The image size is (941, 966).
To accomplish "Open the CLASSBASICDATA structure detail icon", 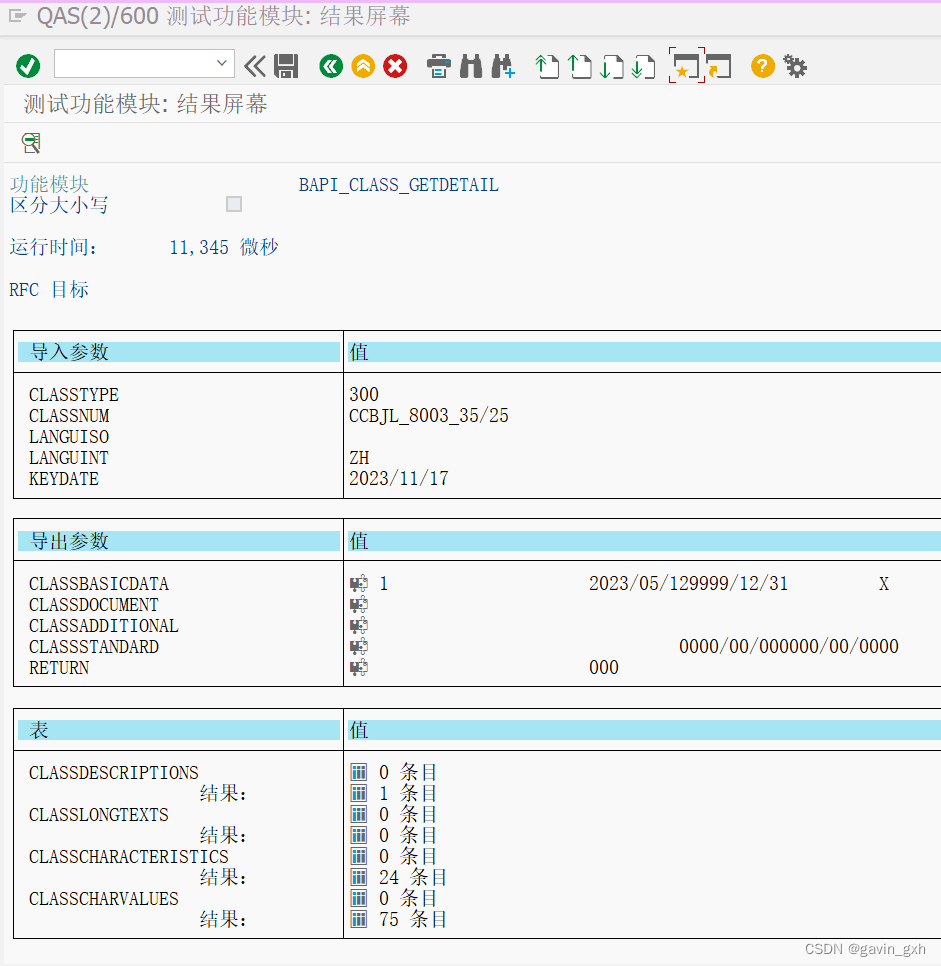I will (x=358, y=583).
